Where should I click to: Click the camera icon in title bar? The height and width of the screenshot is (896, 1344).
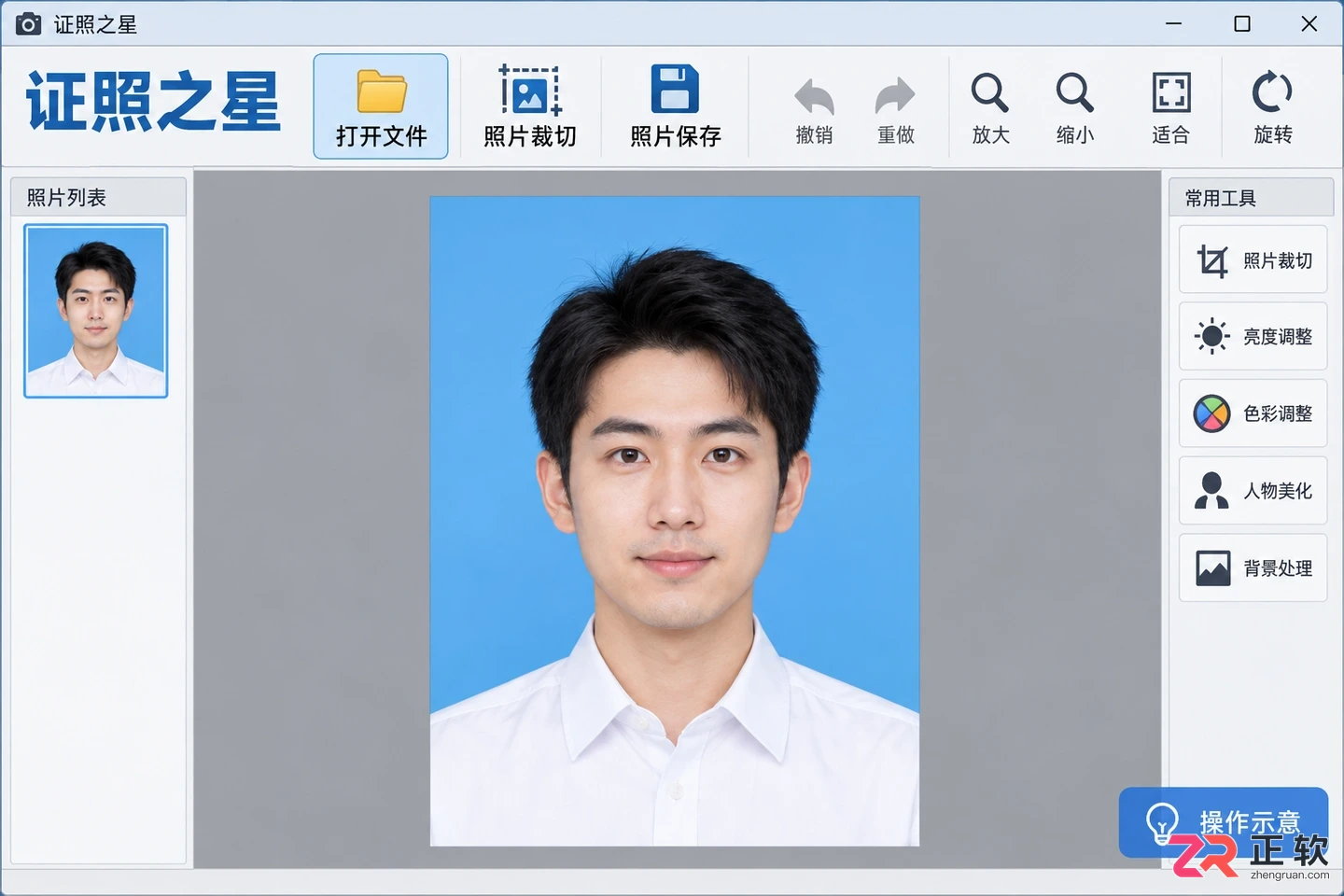coord(29,23)
